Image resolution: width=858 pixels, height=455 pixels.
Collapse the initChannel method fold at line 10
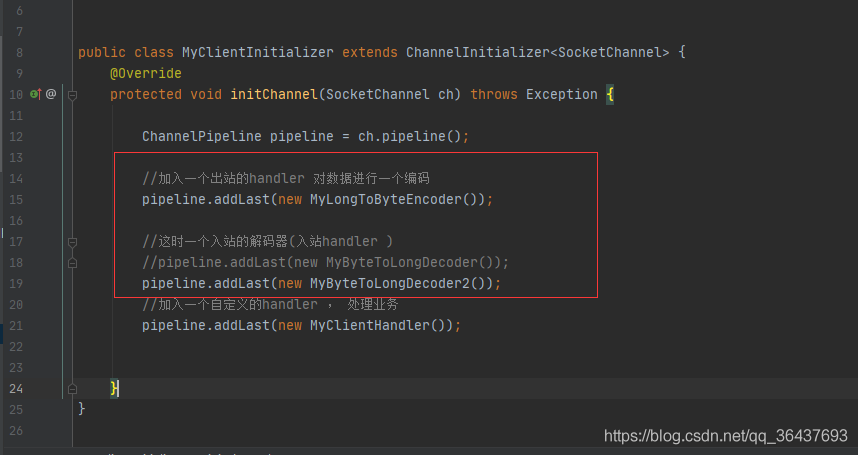[x=72, y=95]
